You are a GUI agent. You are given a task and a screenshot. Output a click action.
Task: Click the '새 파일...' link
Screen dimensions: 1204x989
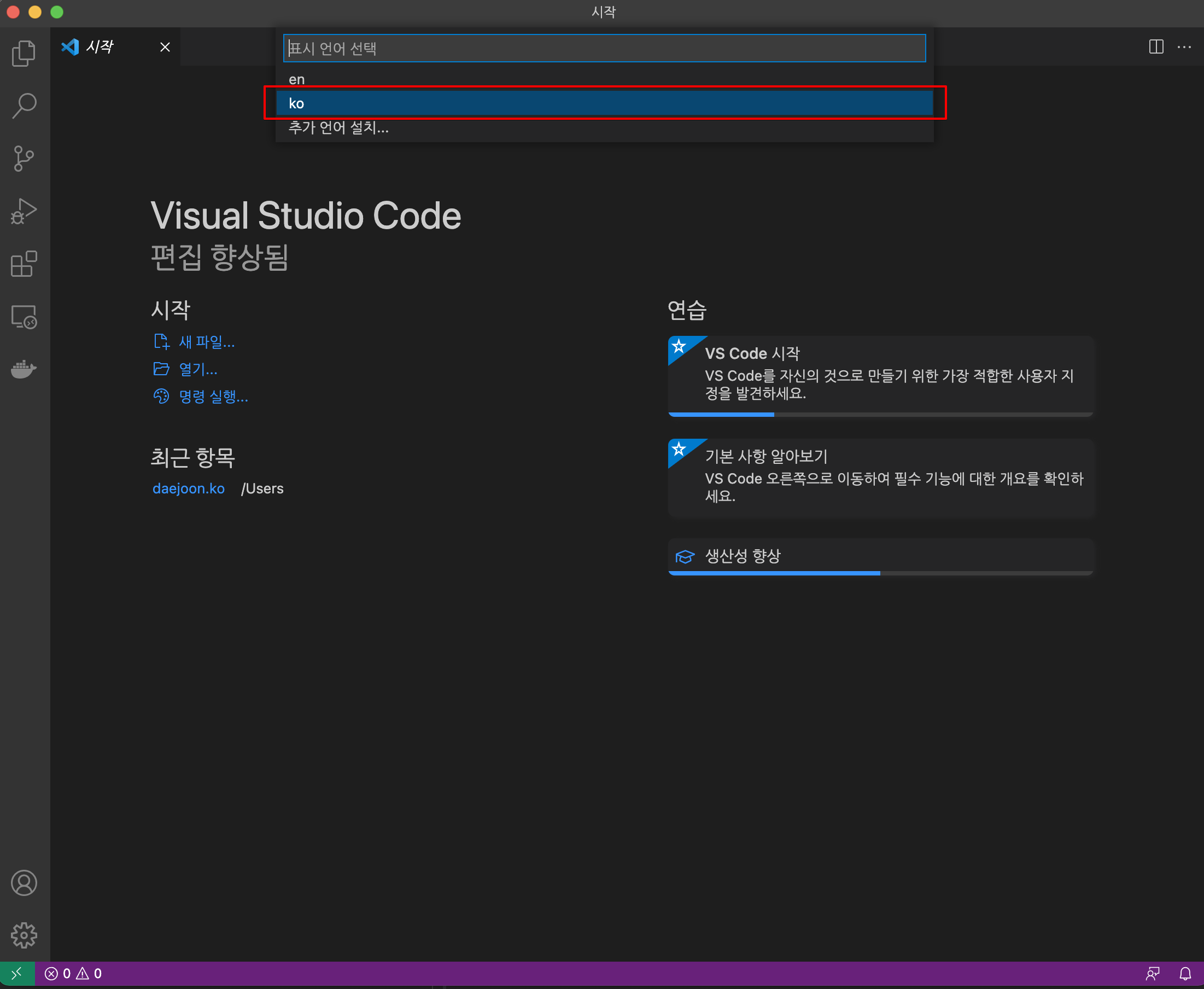pyautogui.click(x=207, y=342)
